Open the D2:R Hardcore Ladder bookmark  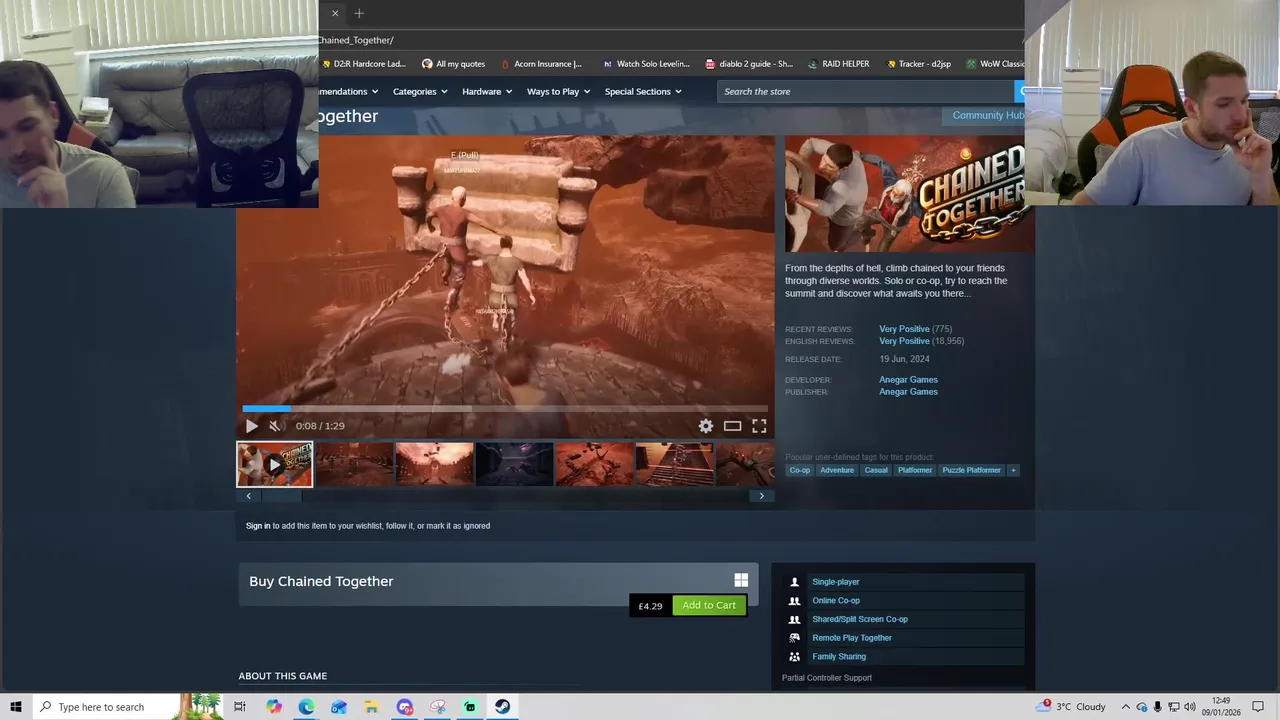point(362,64)
